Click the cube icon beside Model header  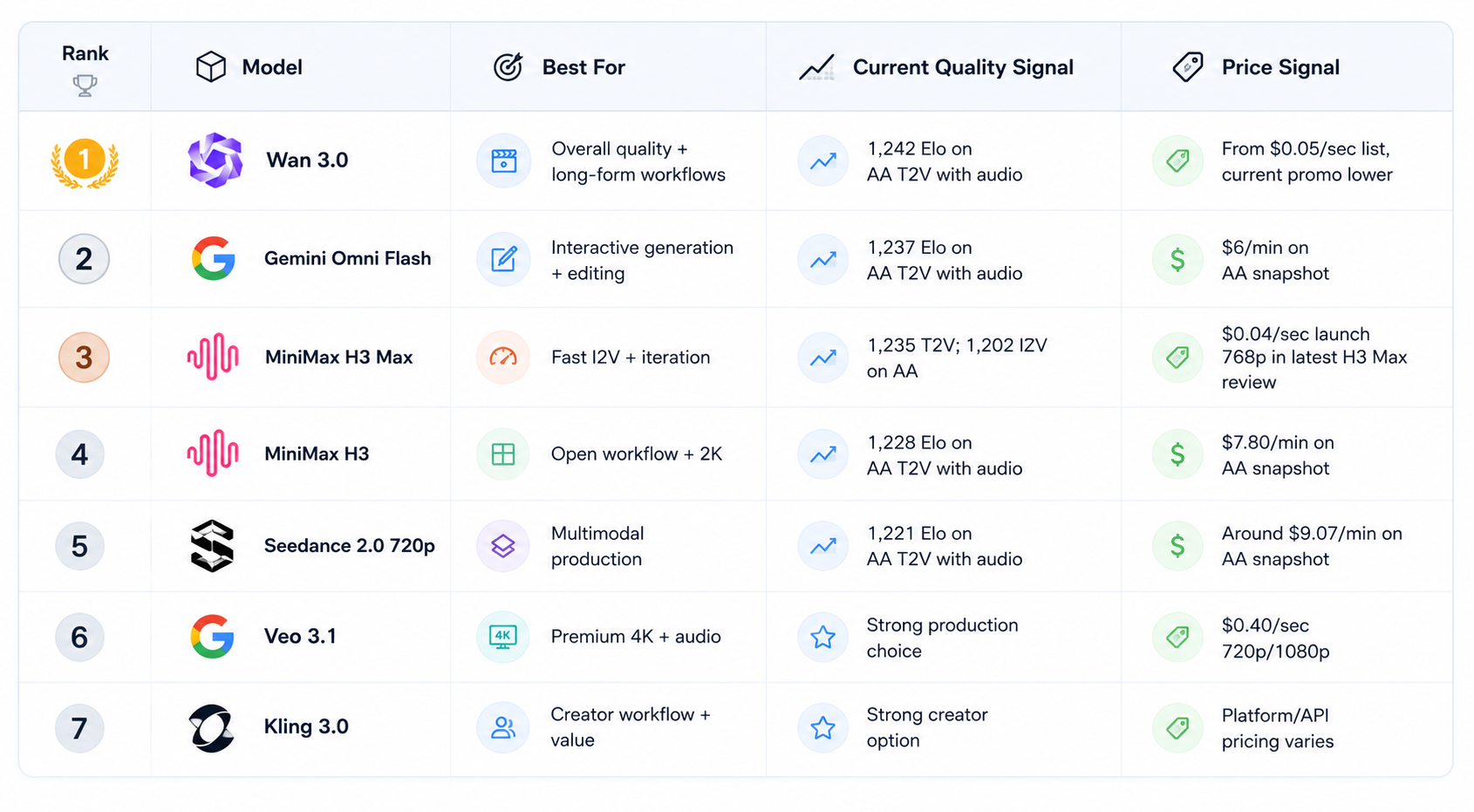(x=211, y=67)
